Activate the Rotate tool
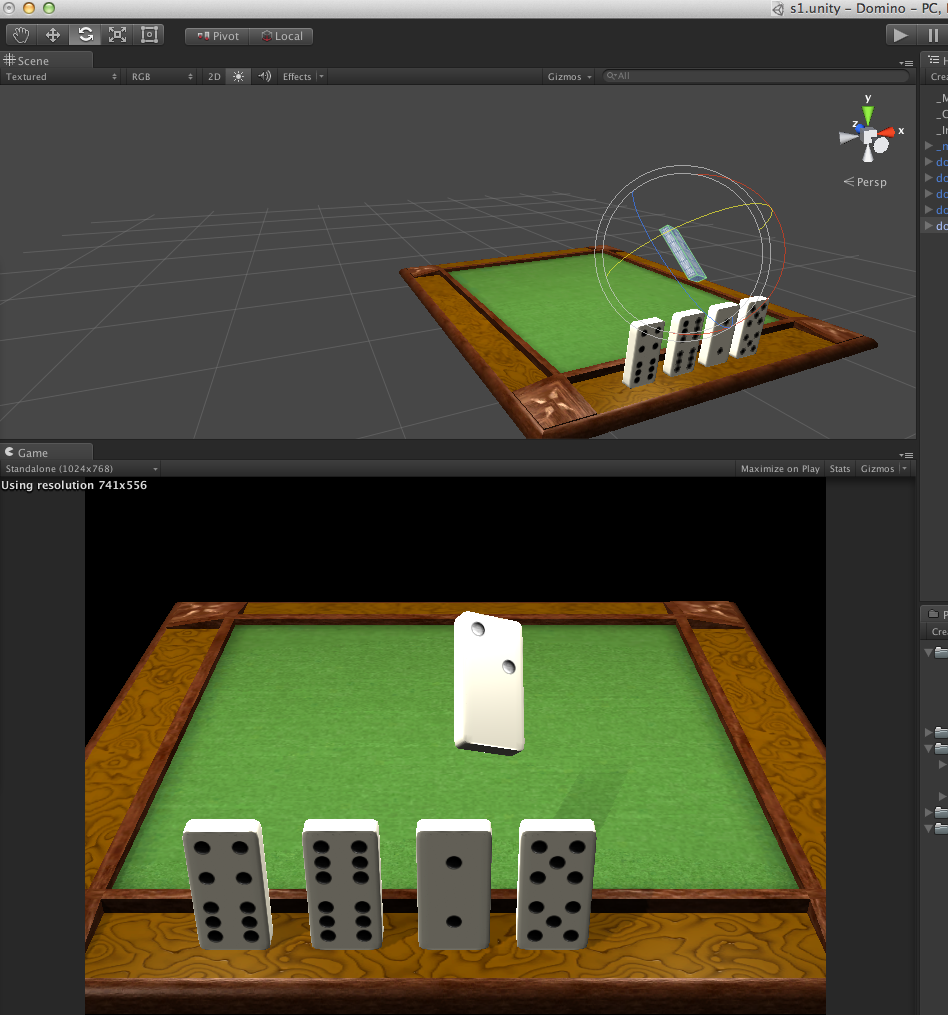The height and width of the screenshot is (1015, 948). [84, 34]
